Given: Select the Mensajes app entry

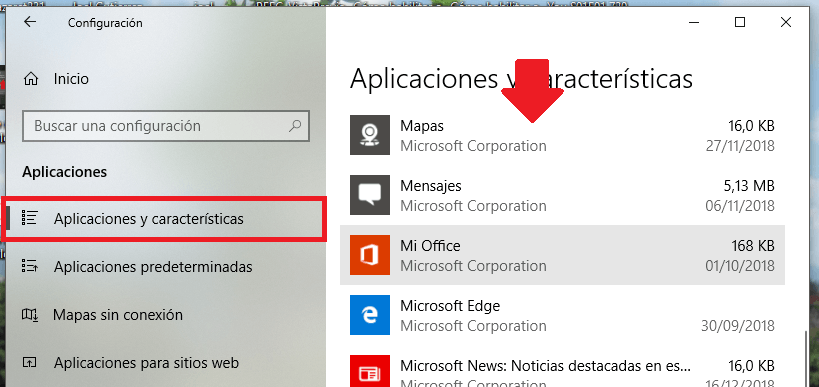Looking at the screenshot, I should click(x=562, y=195).
